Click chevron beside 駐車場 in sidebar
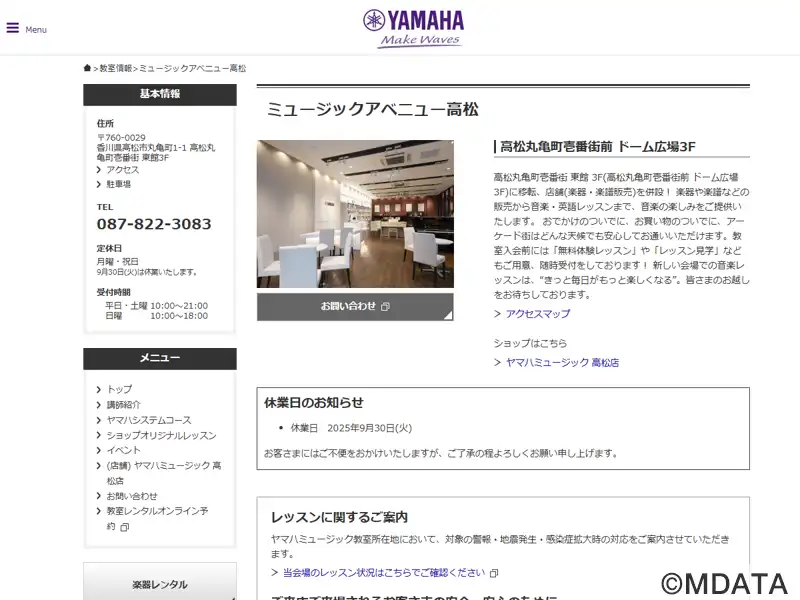800x600 pixels. [99, 184]
